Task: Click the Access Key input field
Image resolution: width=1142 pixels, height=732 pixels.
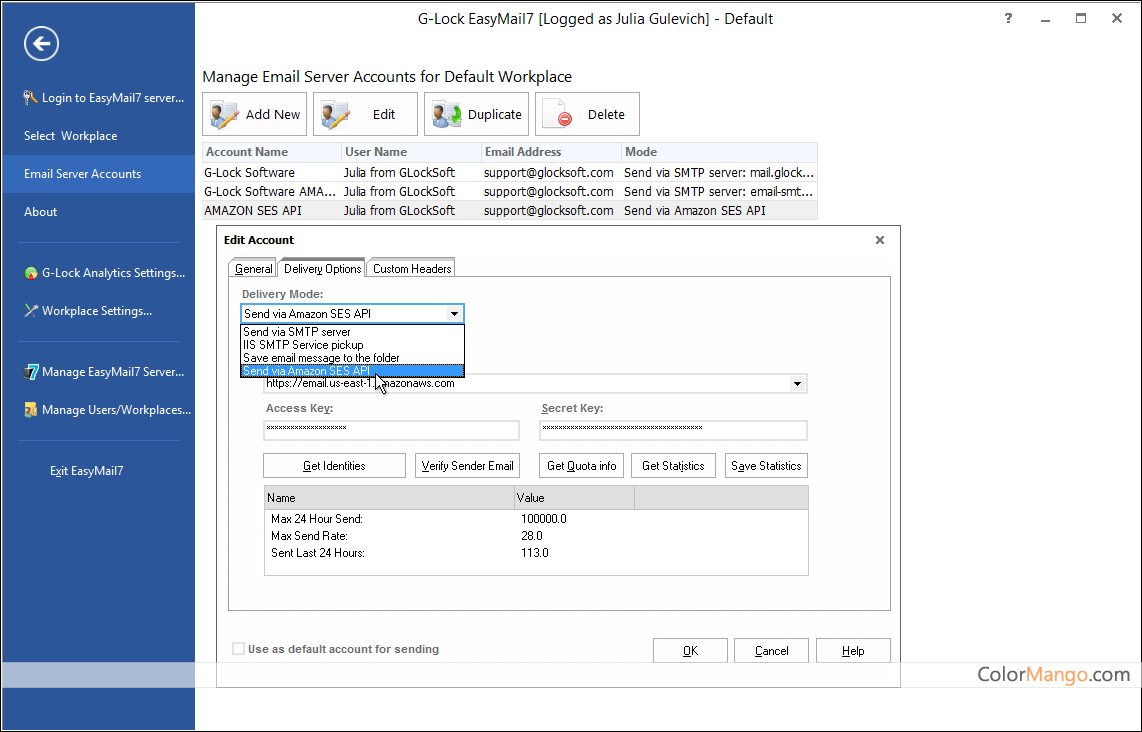Action: point(391,429)
